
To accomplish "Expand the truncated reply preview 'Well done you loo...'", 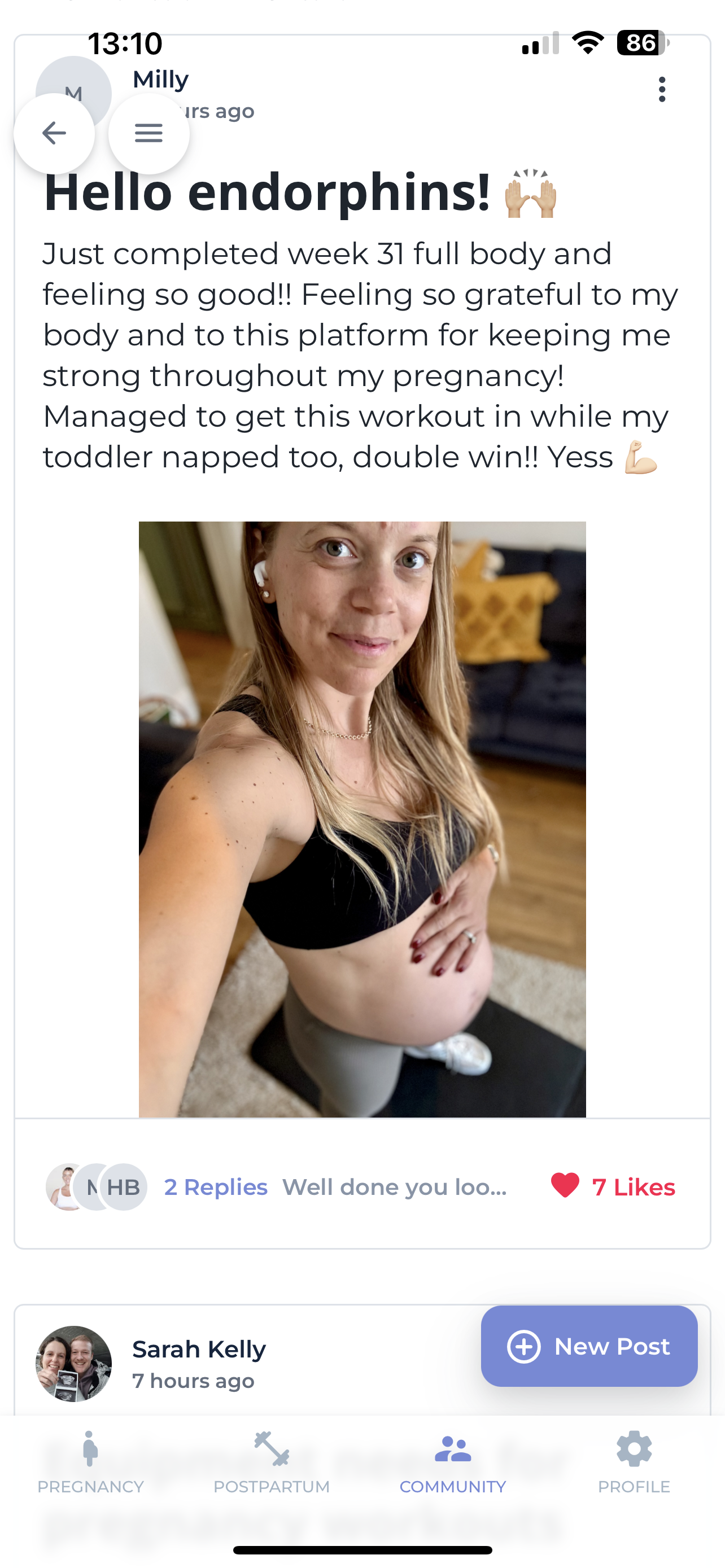I will point(395,1187).
